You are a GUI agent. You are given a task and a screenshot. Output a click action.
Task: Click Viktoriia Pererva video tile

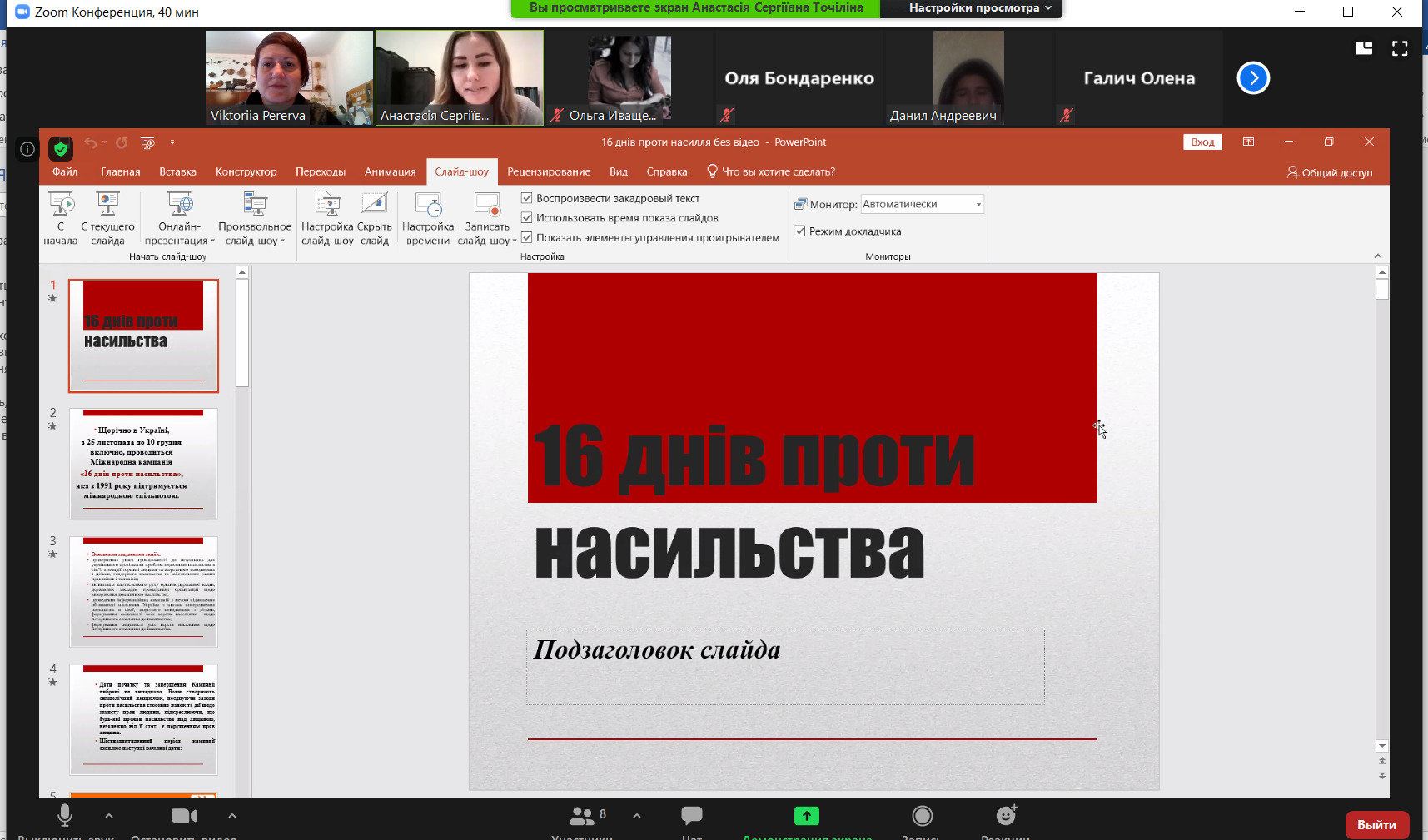290,78
